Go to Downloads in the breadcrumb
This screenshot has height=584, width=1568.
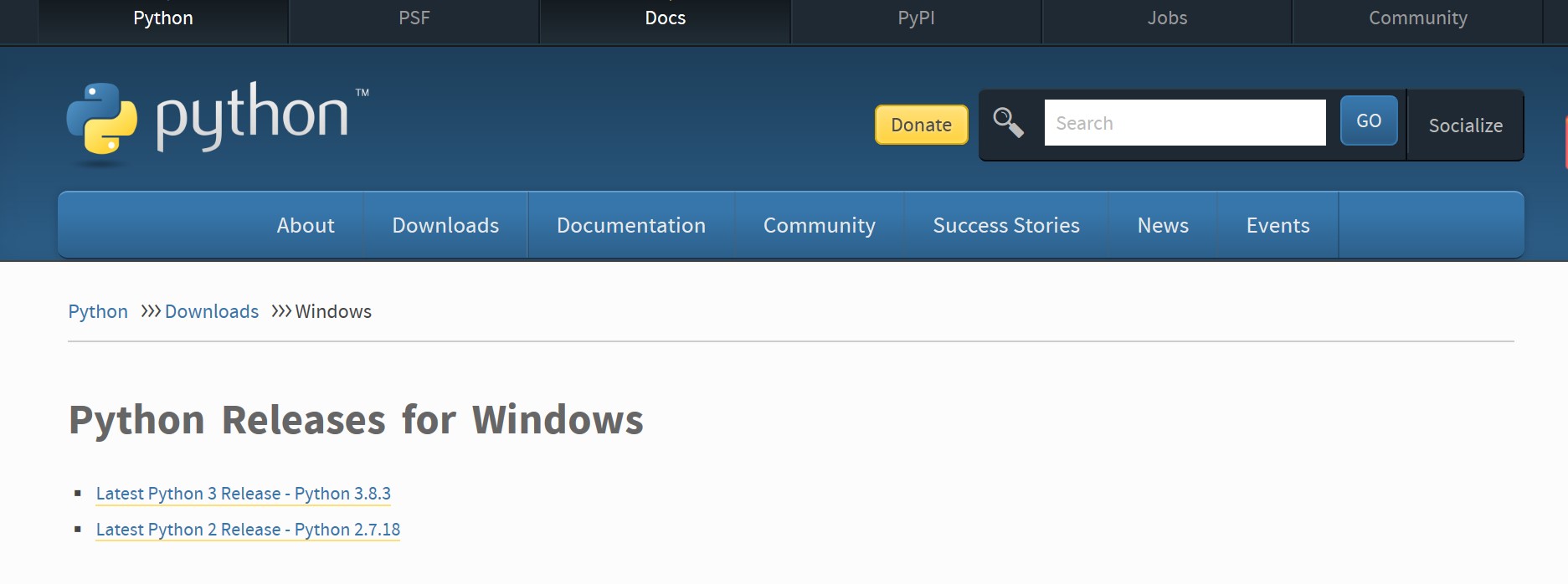212,311
